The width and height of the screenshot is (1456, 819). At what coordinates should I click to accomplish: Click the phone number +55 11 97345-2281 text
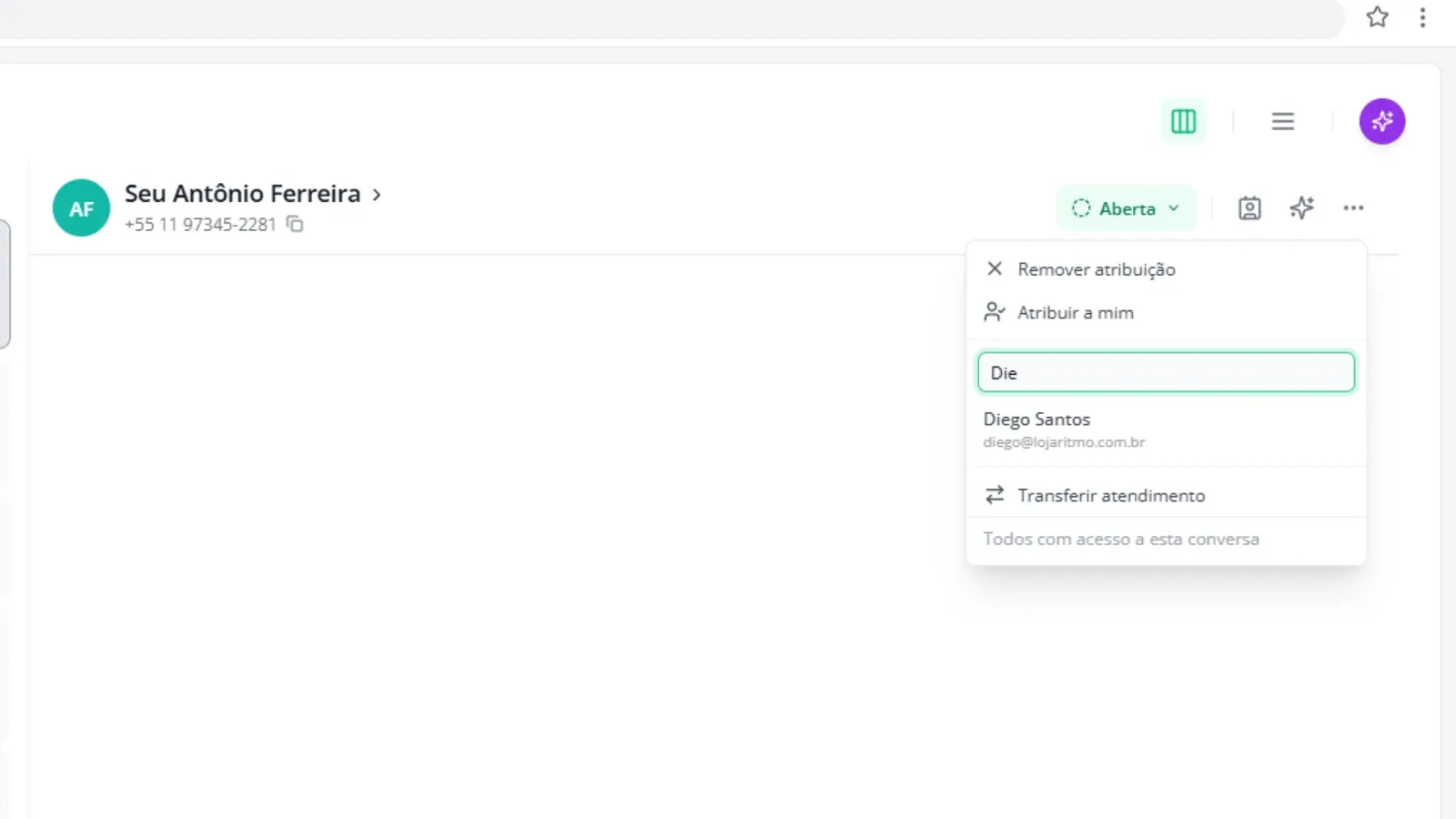click(200, 225)
